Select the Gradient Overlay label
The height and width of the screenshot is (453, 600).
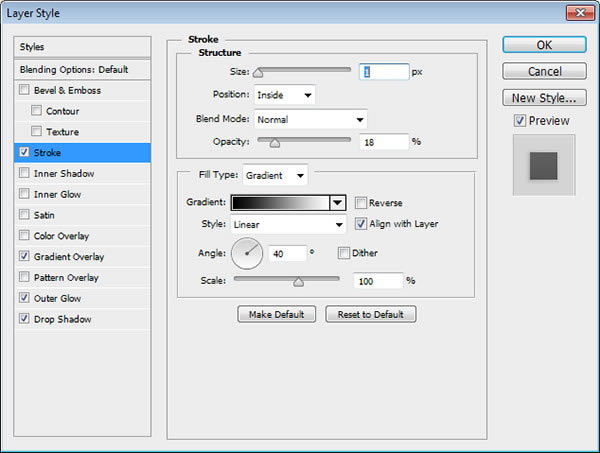(69, 256)
